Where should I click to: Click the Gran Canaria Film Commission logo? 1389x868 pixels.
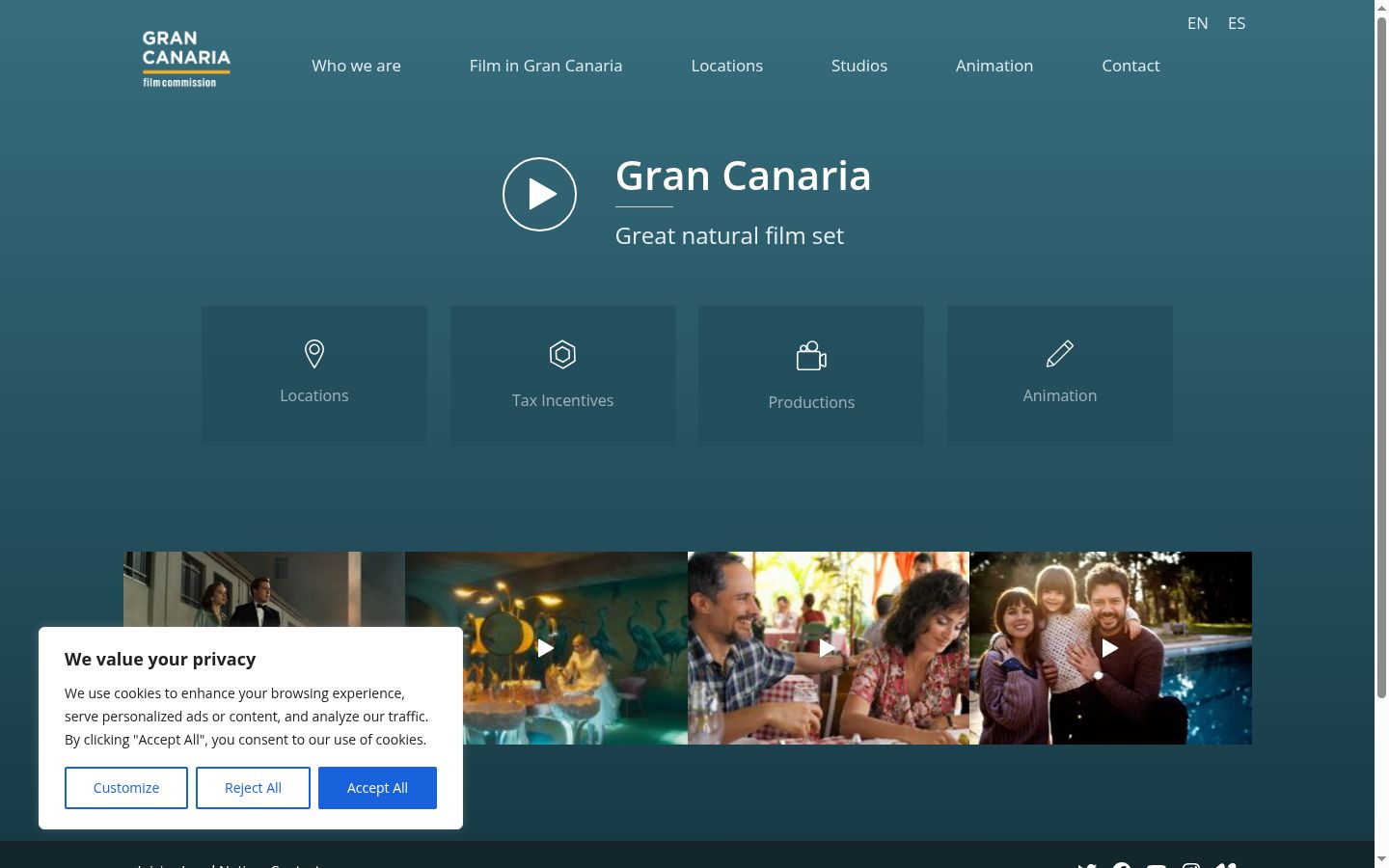(186, 59)
